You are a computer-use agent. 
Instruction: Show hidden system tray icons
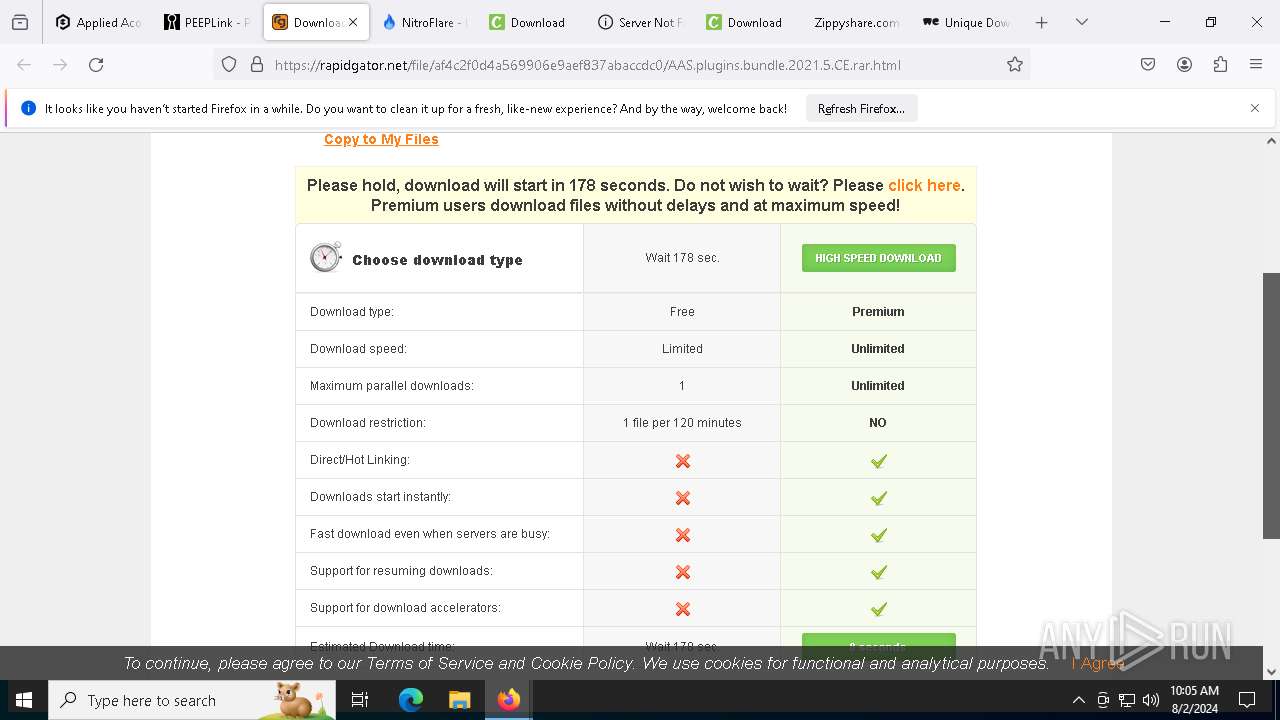(1078, 700)
